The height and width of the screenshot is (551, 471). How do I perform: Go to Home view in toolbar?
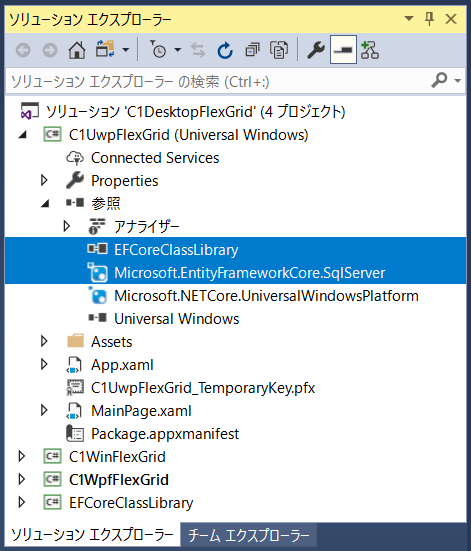pyautogui.click(x=77, y=50)
